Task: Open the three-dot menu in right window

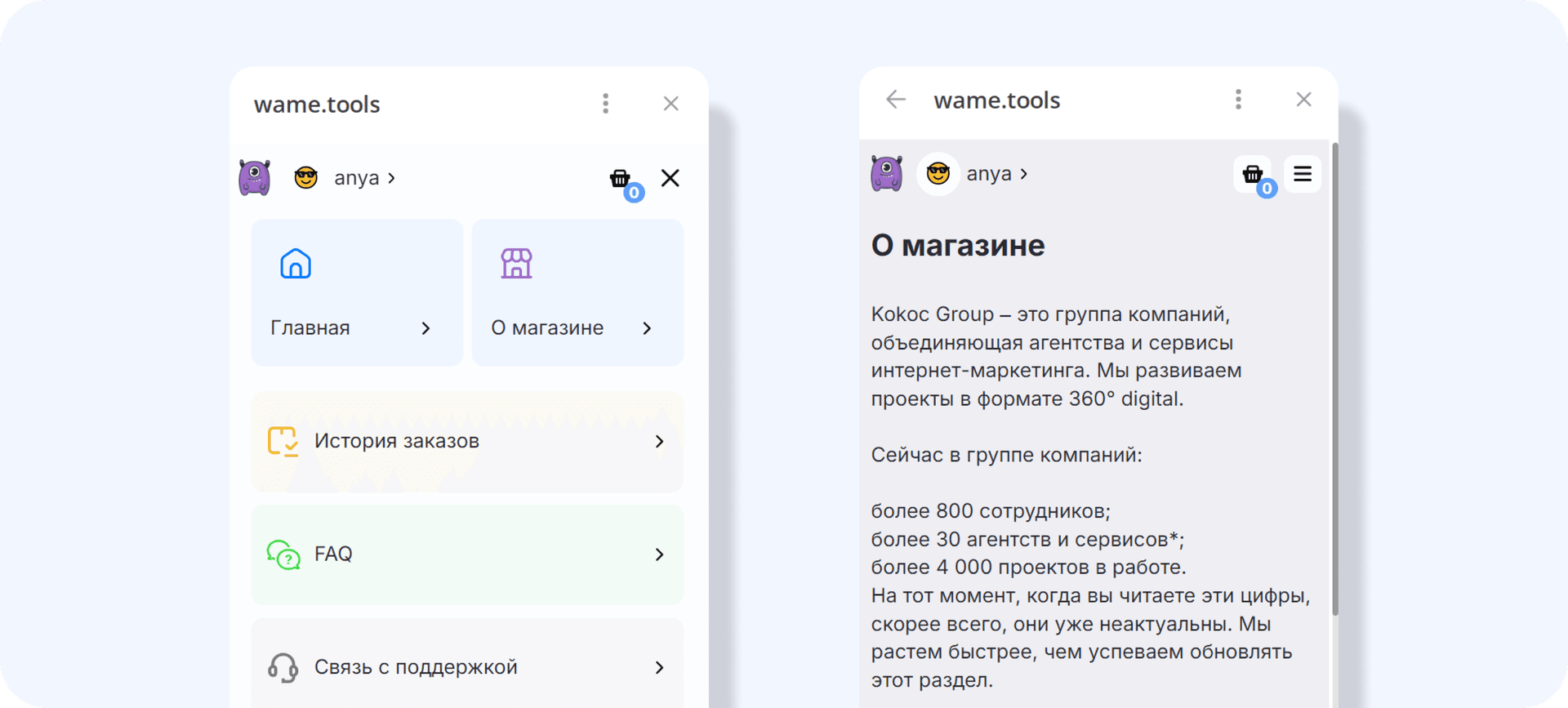Action: pyautogui.click(x=1238, y=100)
